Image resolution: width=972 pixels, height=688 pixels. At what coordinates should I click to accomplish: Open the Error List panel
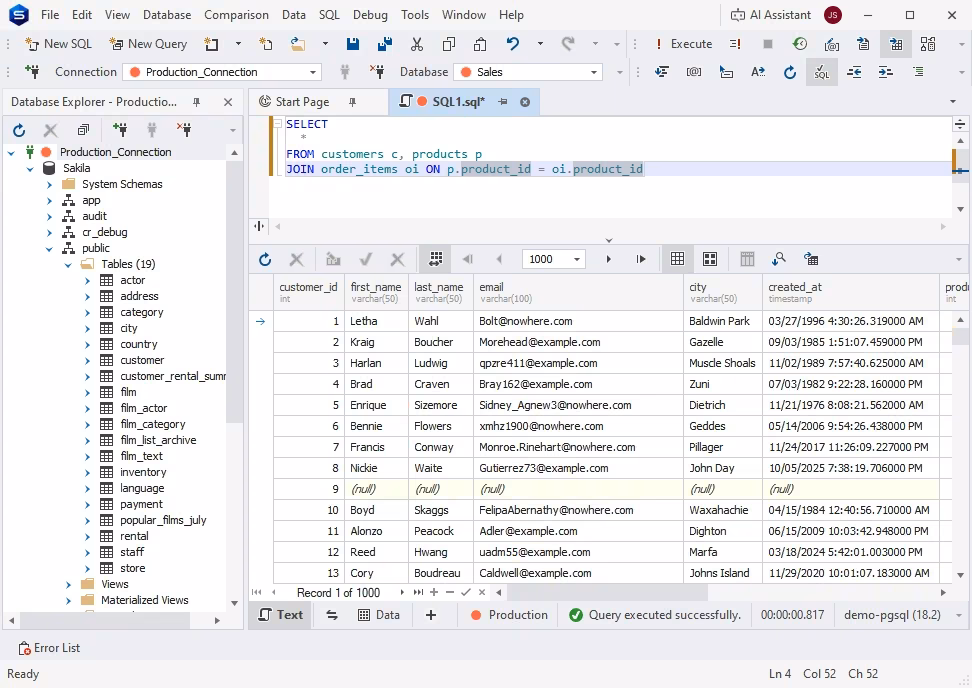click(50, 648)
